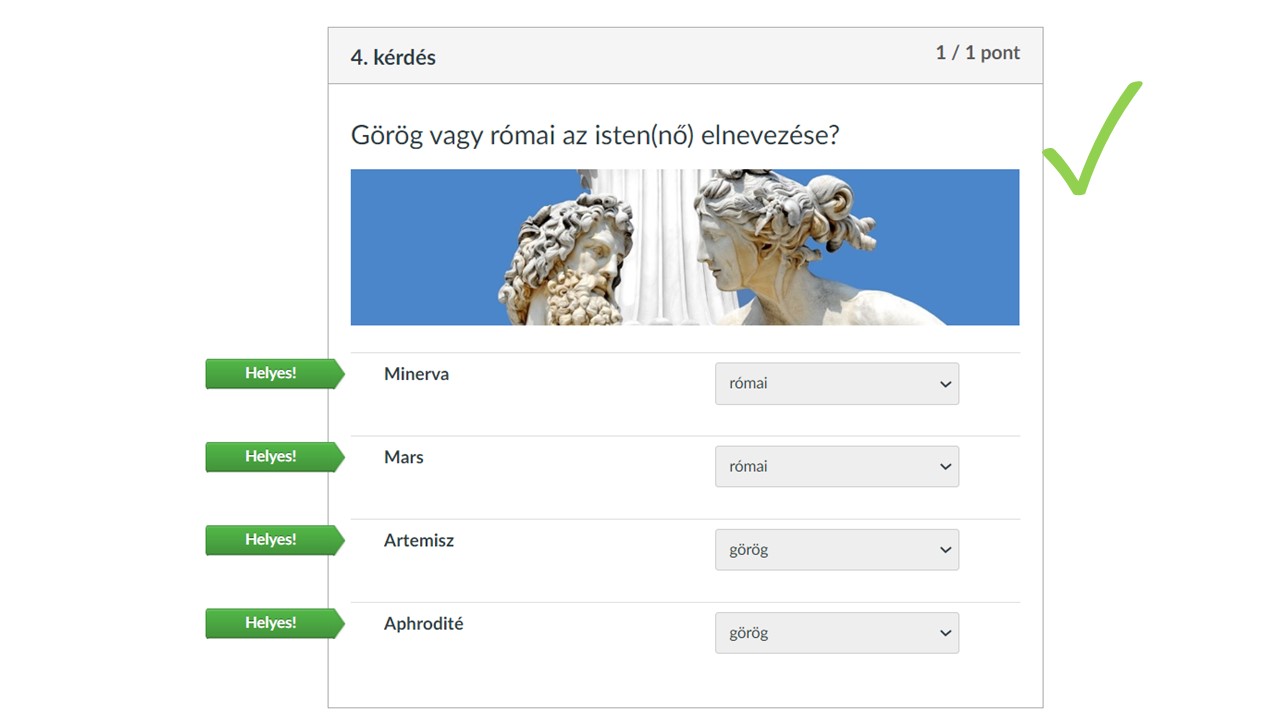The width and height of the screenshot is (1280, 720).
Task: Click the chevron arrow in Artemisz's dropdown
Action: click(x=945, y=550)
